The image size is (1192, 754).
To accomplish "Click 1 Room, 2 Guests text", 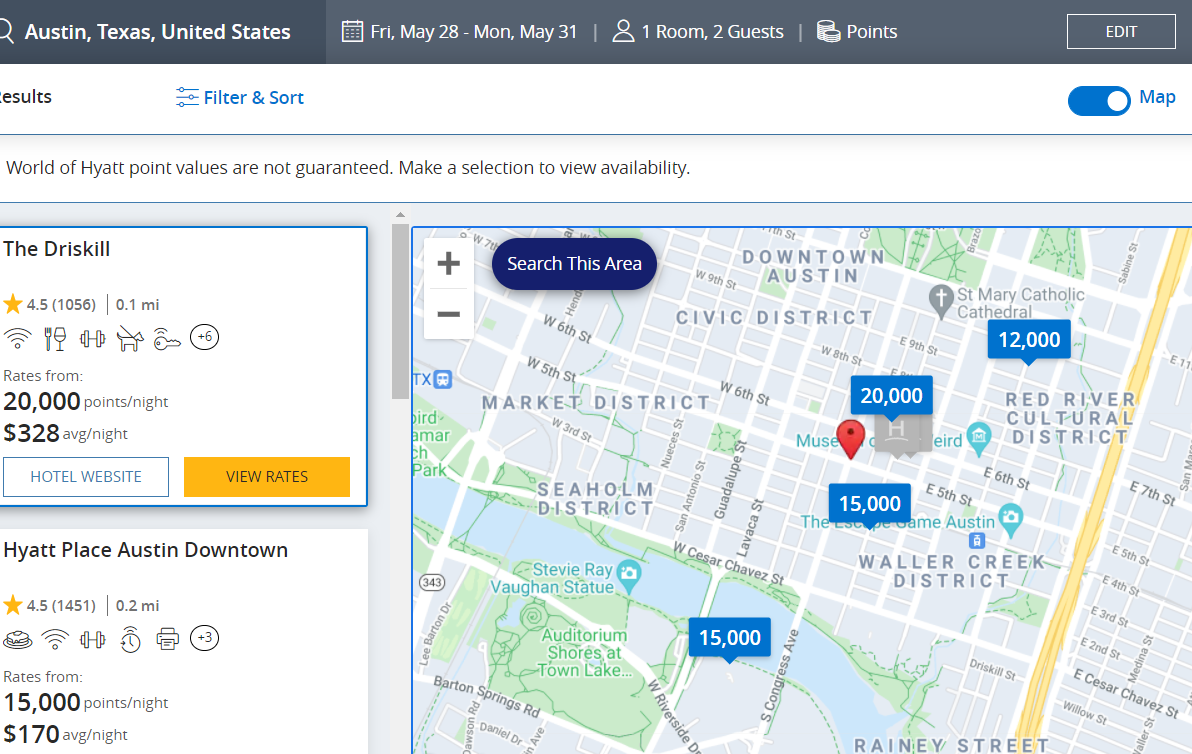I will (x=712, y=32).
